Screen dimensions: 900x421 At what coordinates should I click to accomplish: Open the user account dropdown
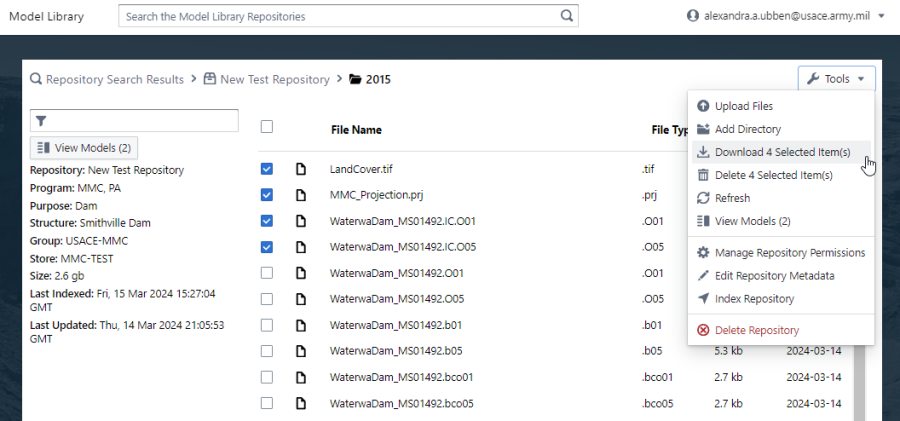(785, 16)
